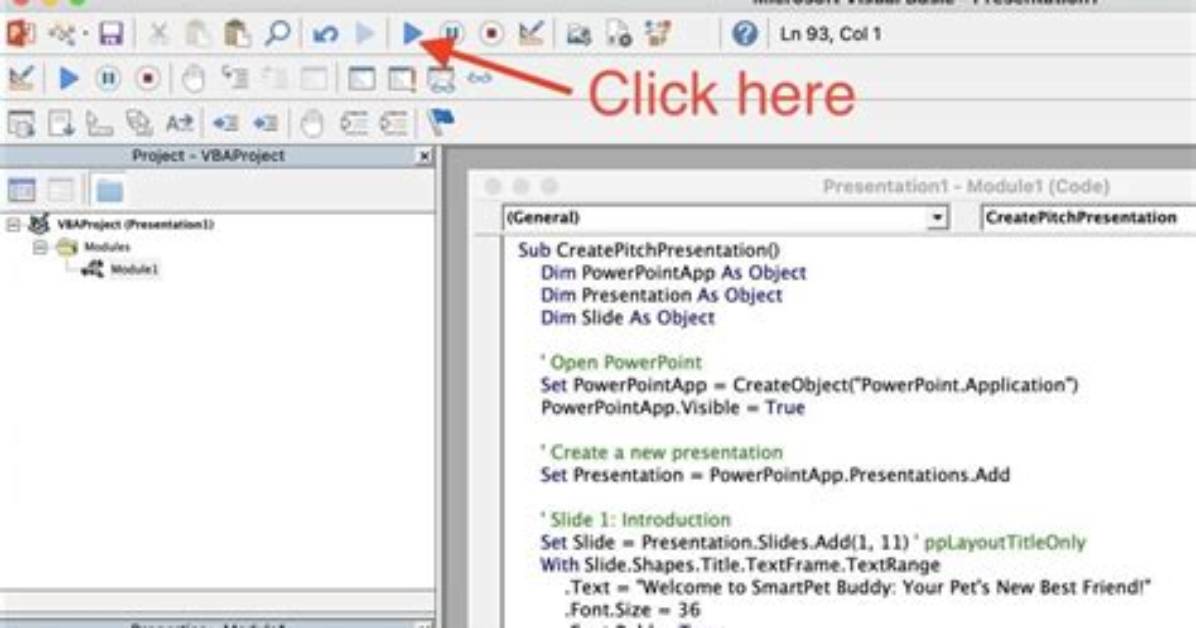
Task: Click the Parameter Info icon in Edit toolbar
Action: (140, 123)
